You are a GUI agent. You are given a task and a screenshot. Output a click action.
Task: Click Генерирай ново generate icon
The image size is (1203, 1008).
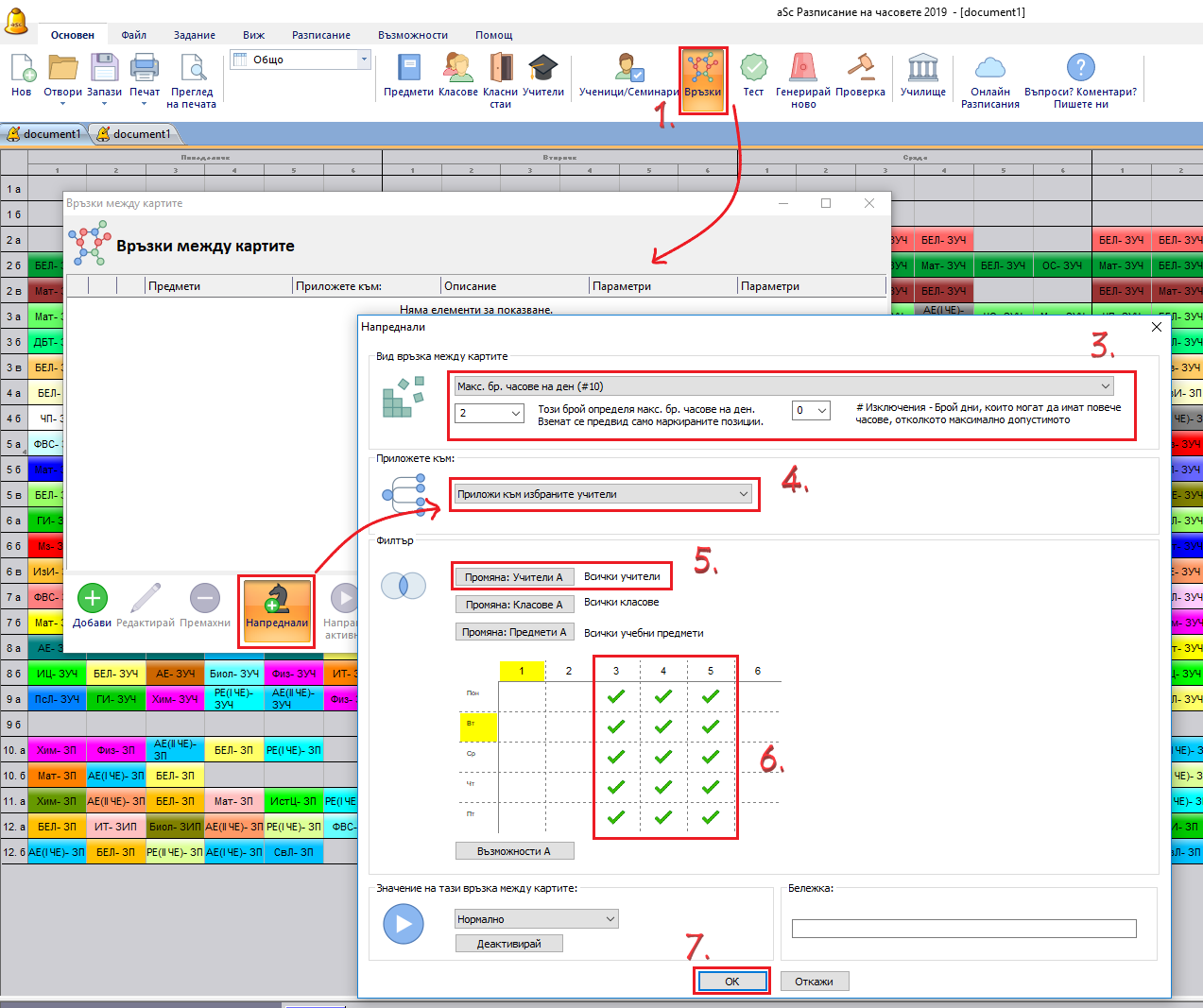802,79
